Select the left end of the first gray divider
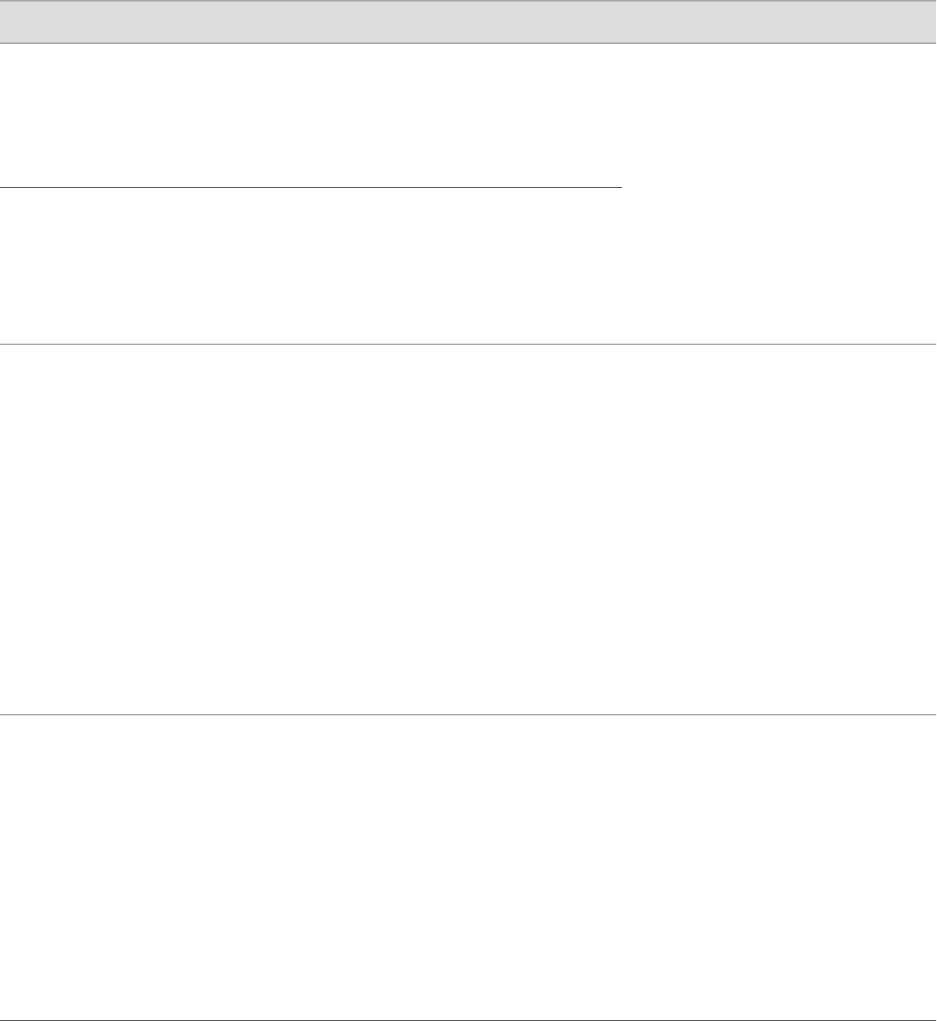Viewport: 937px width, 1021px height. point(5,344)
